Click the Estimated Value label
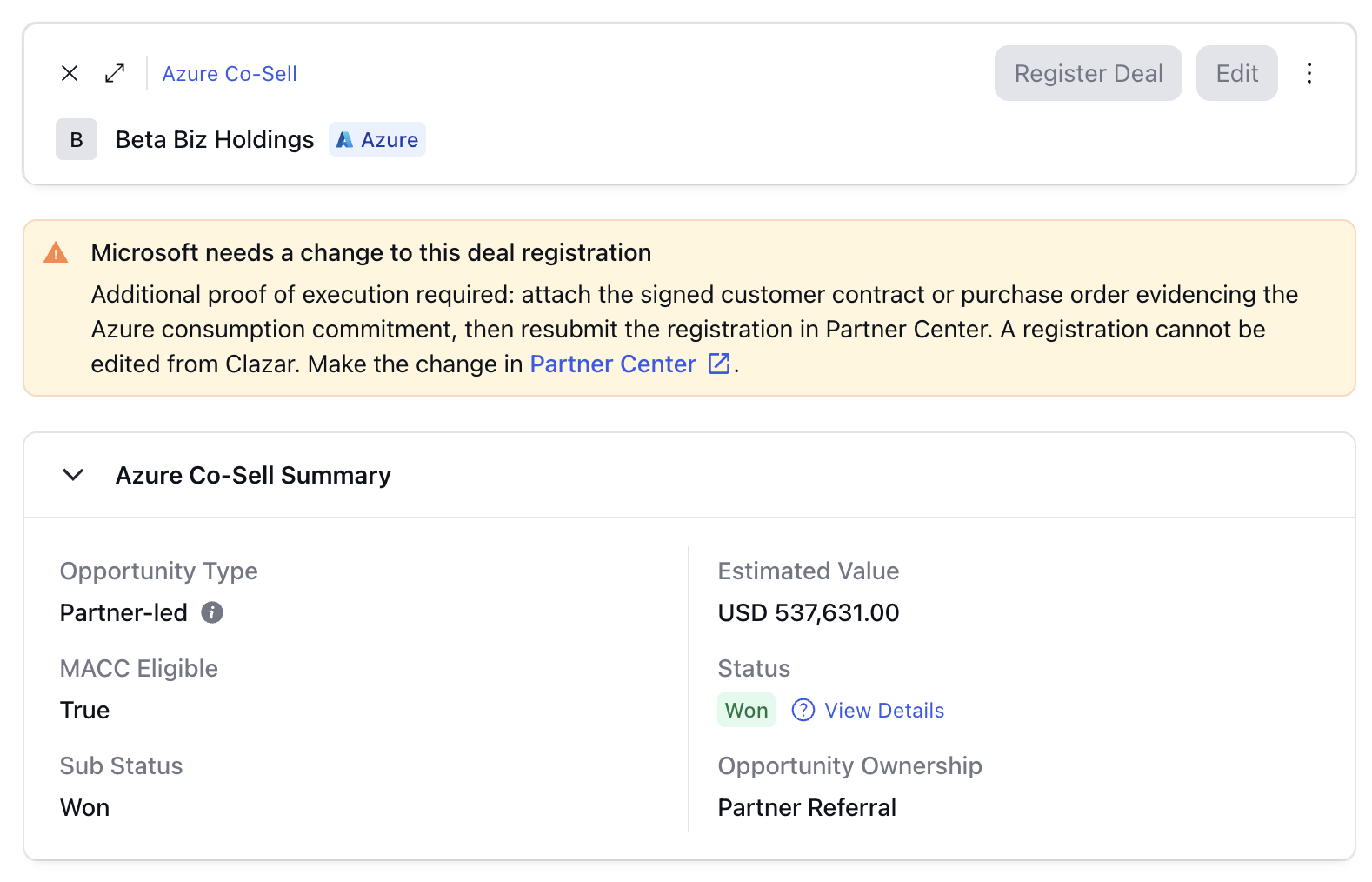This screenshot has width=1372, height=882. (x=809, y=571)
